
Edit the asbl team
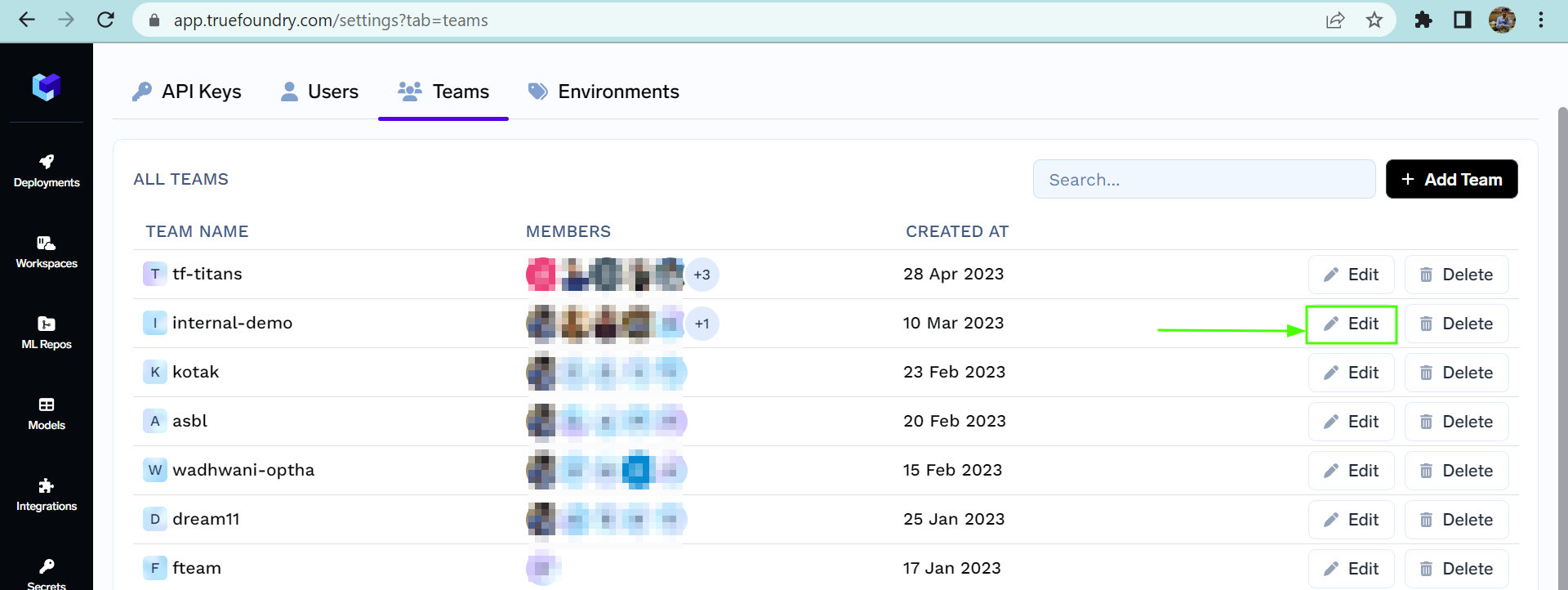[1352, 422]
